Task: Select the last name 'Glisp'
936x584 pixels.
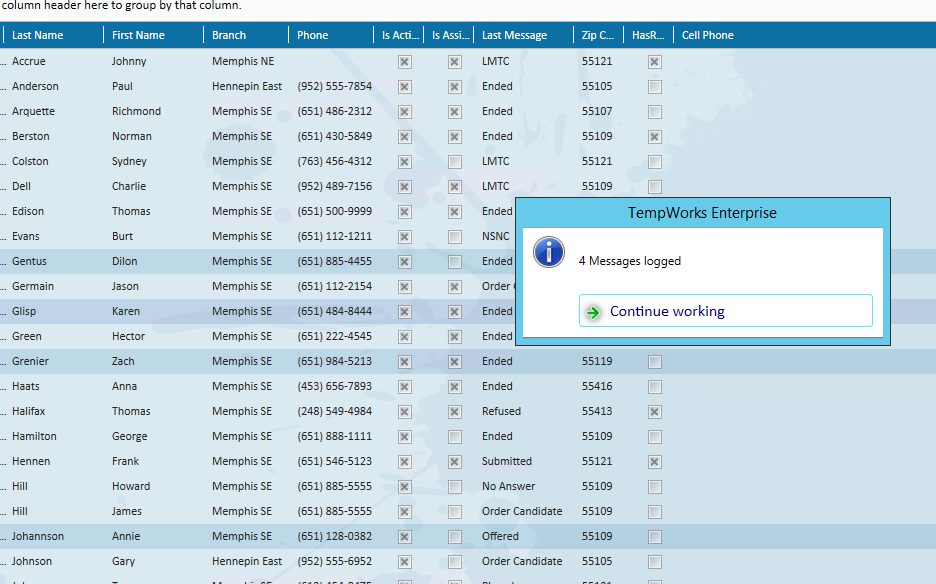Action: (x=24, y=312)
